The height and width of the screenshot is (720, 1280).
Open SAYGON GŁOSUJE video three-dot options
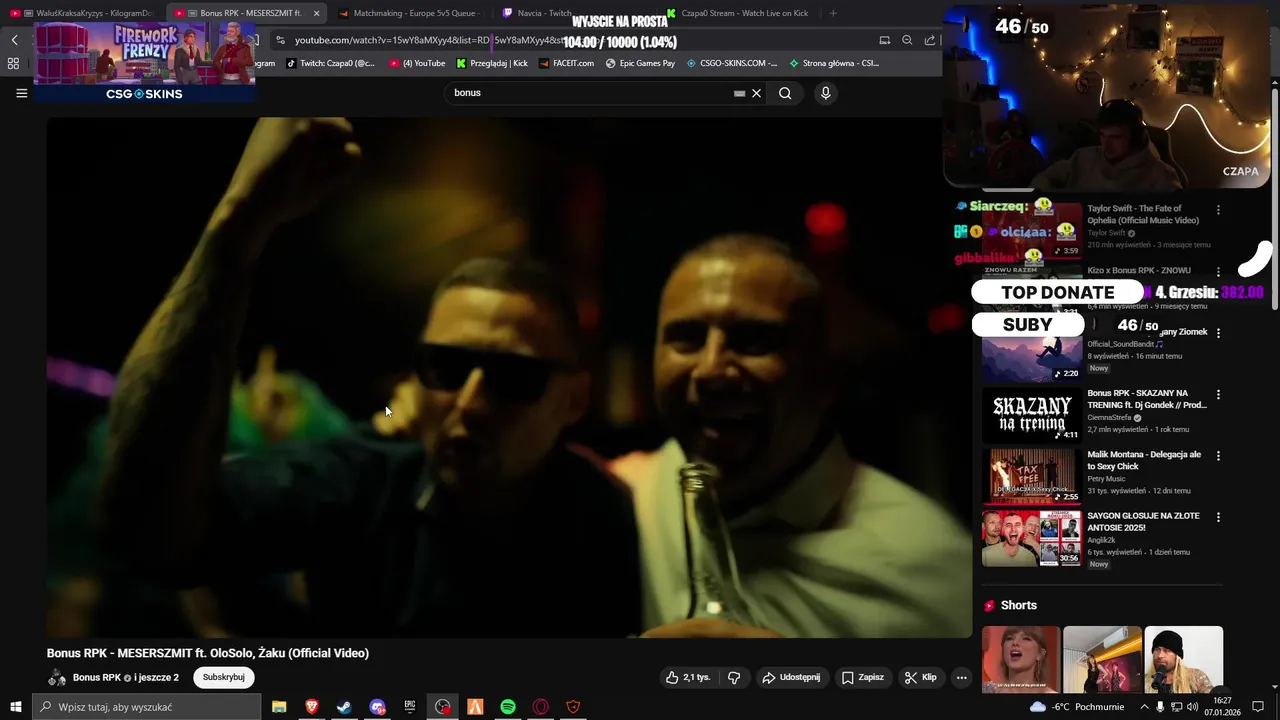click(1218, 517)
